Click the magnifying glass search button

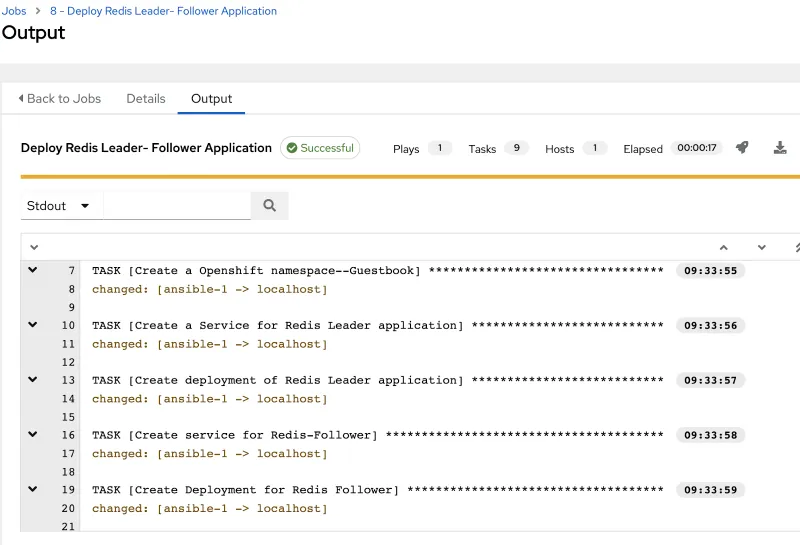[269, 206]
